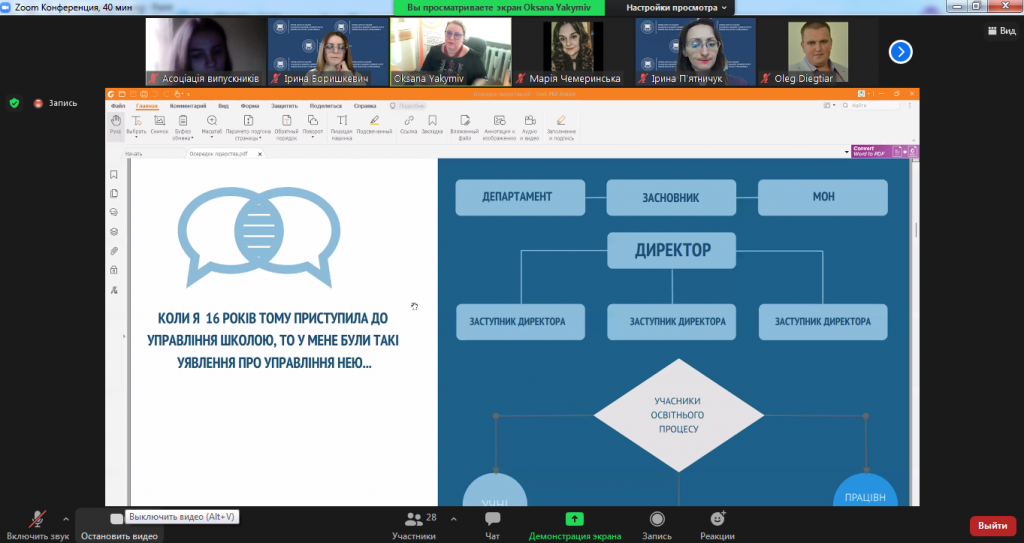Select the Hand tool in Foxit toolbar
Image resolution: width=1024 pixels, height=543 pixels.
(x=116, y=125)
